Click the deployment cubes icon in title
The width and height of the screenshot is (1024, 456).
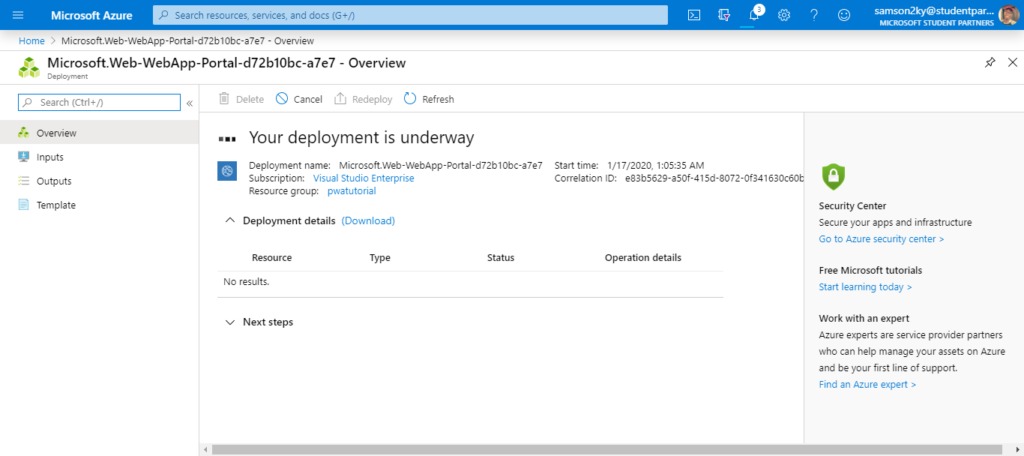(x=29, y=67)
